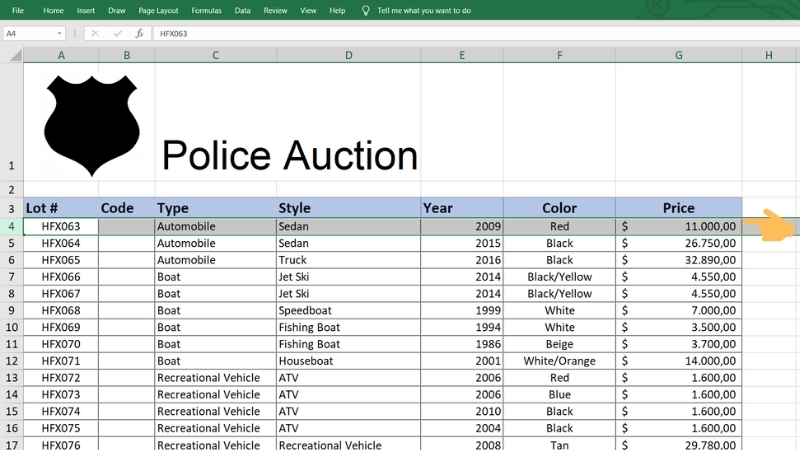Open the Help tab
The width and height of the screenshot is (800, 450).
[337, 10]
